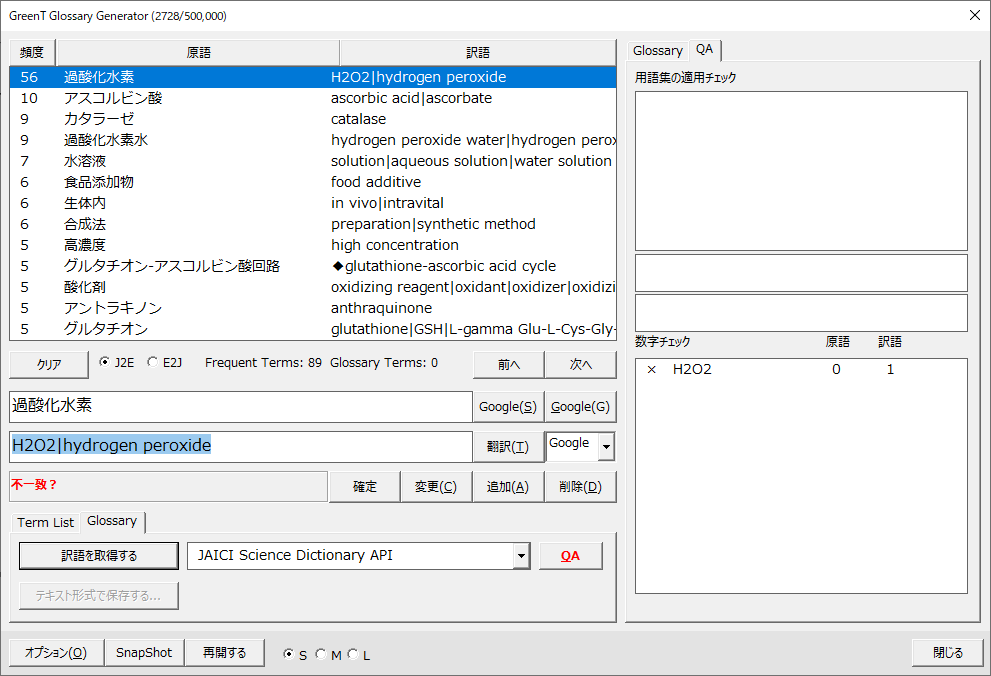Image resolution: width=991 pixels, height=676 pixels.
Task: Click the source term input field 過酸化水素
Action: (240, 406)
